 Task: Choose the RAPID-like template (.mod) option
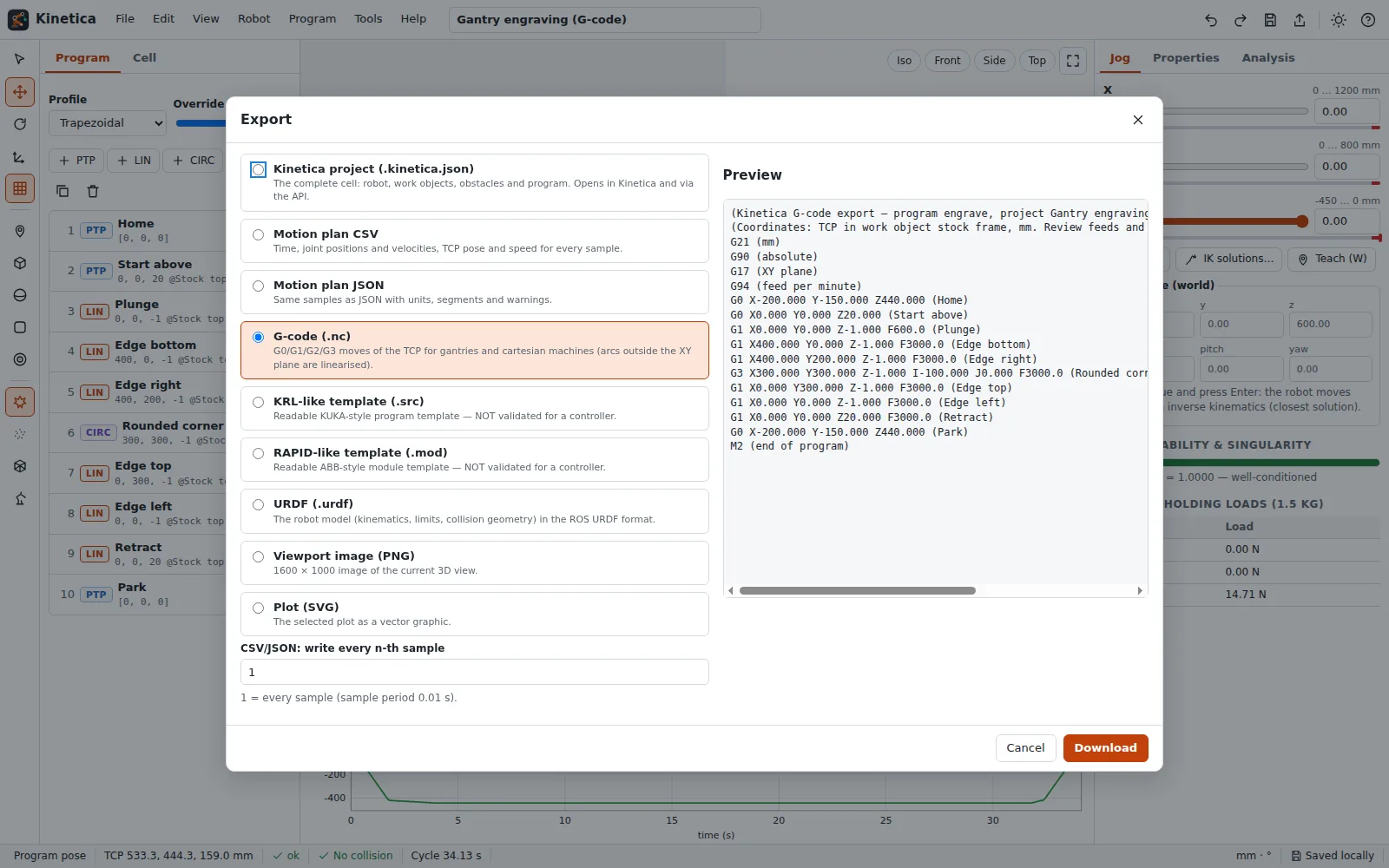coord(474,459)
